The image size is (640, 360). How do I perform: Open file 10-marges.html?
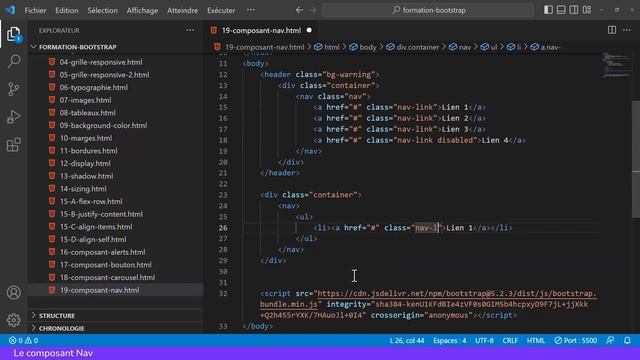coord(86,138)
